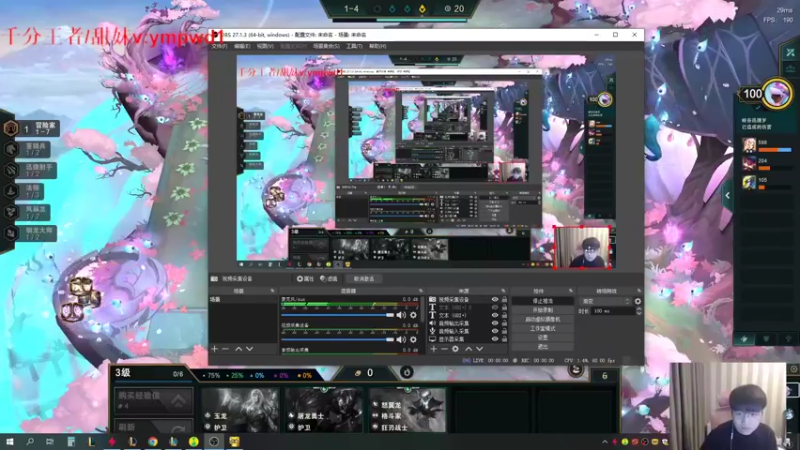The image size is (800, 450).
Task: Click the webcam preview in OBS canvas
Action: tap(582, 247)
